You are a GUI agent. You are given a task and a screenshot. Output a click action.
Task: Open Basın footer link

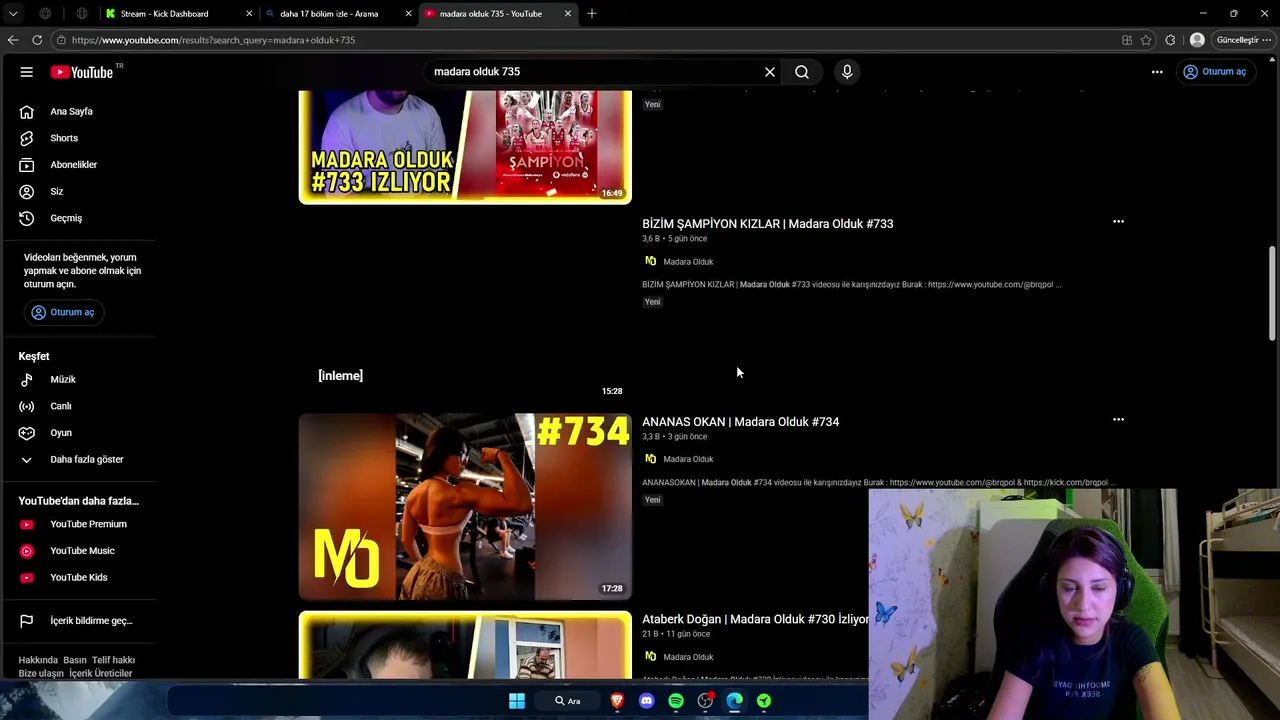(75, 660)
